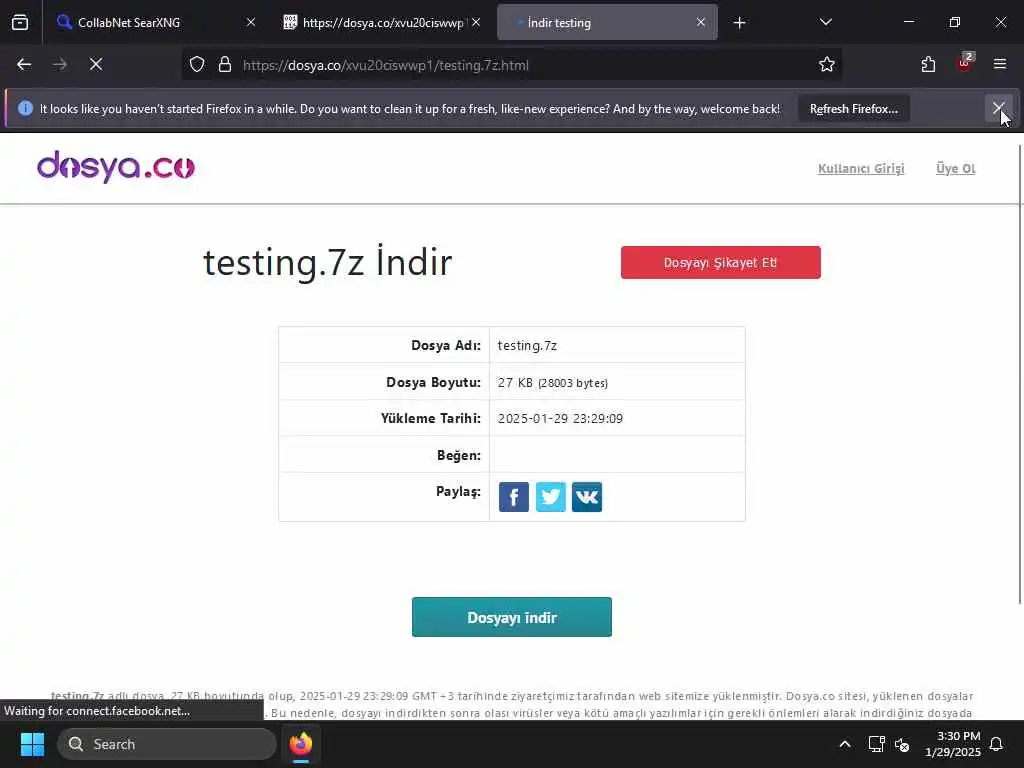
Task: Show hidden system tray icons
Action: [x=844, y=744]
